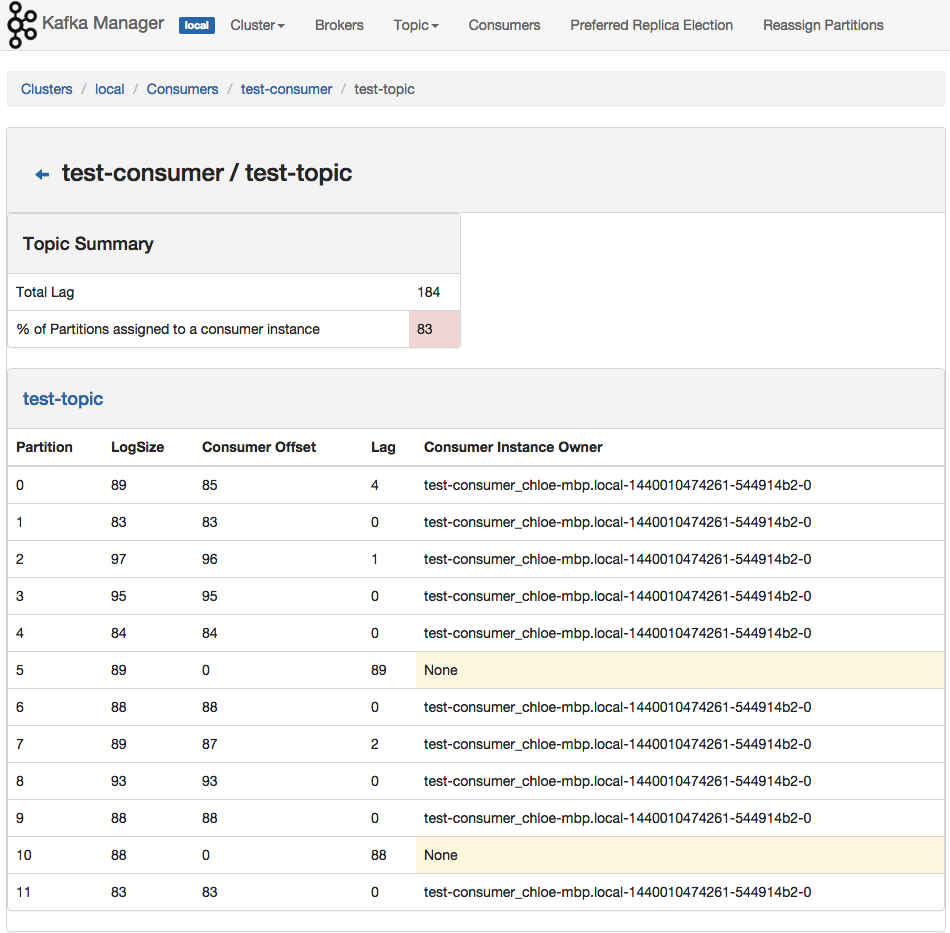The height and width of the screenshot is (933, 950).
Task: Click the Kafka Manager brand text
Action: (x=103, y=24)
